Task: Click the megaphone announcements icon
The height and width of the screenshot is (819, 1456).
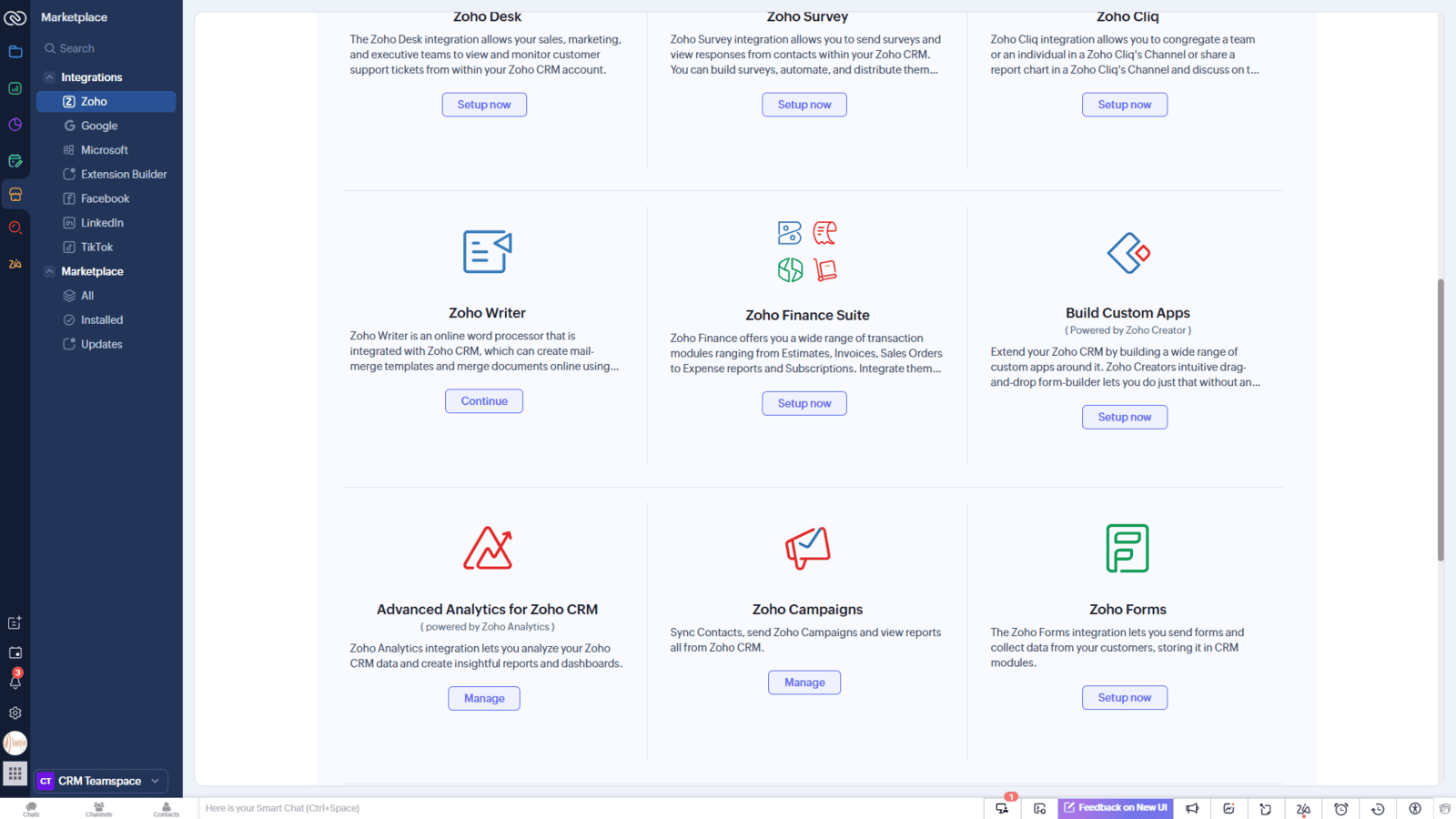Action: (1192, 808)
